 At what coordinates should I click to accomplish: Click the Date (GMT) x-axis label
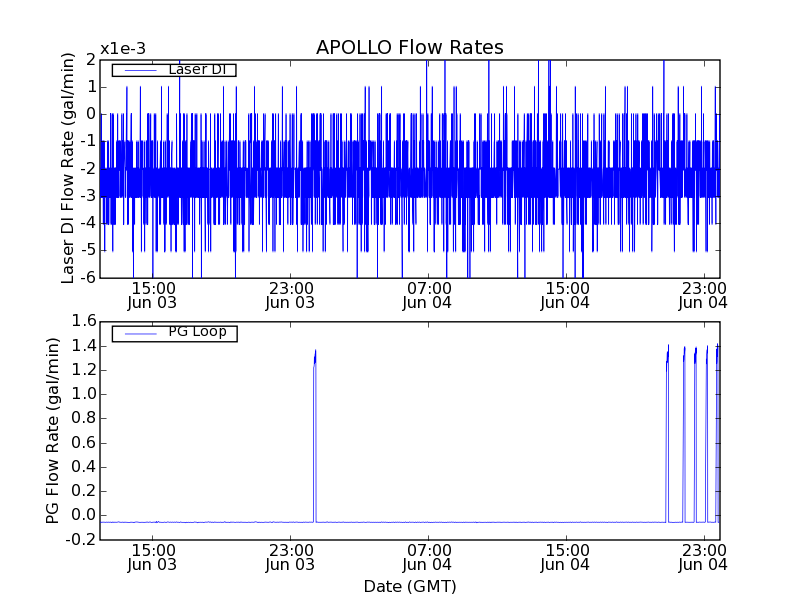[409, 586]
